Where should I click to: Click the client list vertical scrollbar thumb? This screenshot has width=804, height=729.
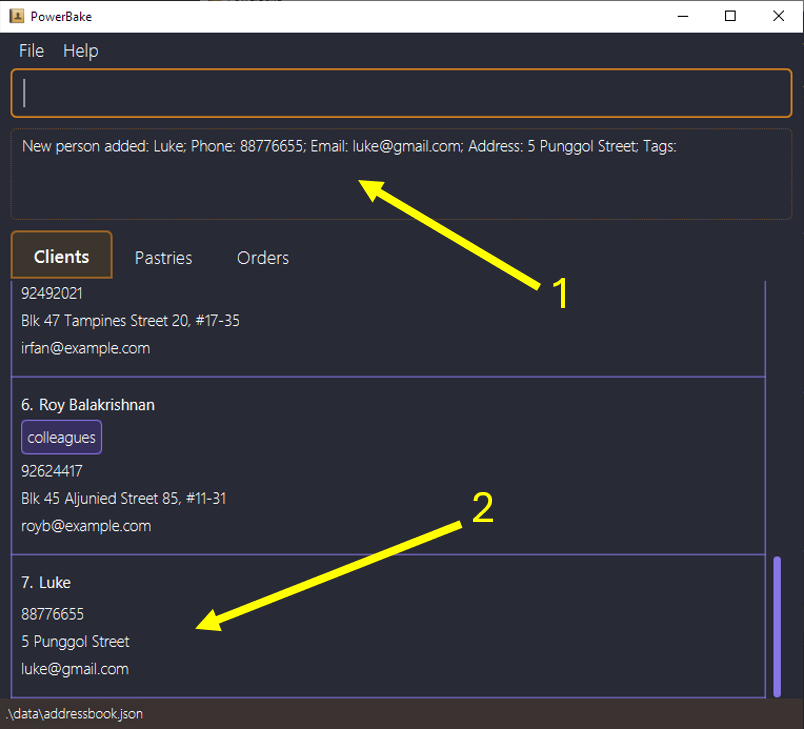(777, 625)
